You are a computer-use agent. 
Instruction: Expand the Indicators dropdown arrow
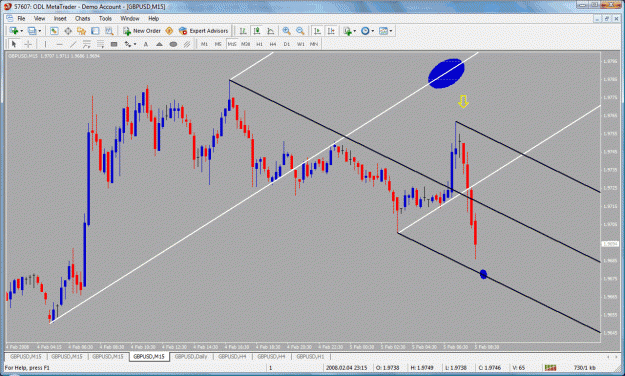tap(355, 31)
